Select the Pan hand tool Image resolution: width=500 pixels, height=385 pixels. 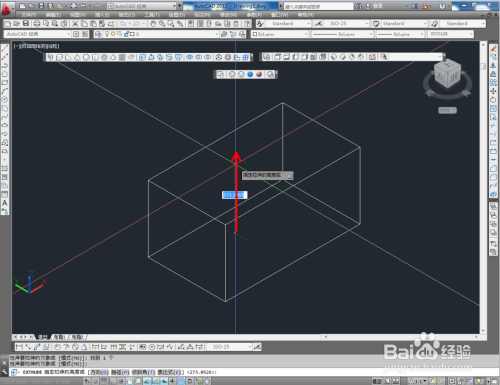click(x=153, y=24)
